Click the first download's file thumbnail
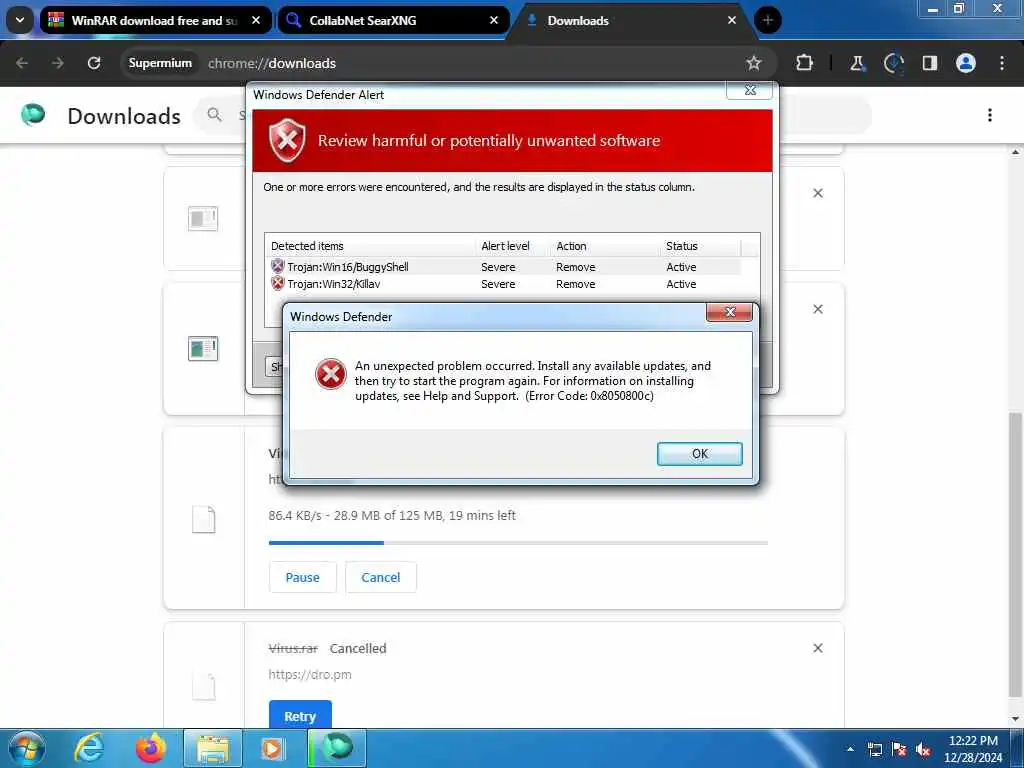This screenshot has height=768, width=1024. point(203,219)
